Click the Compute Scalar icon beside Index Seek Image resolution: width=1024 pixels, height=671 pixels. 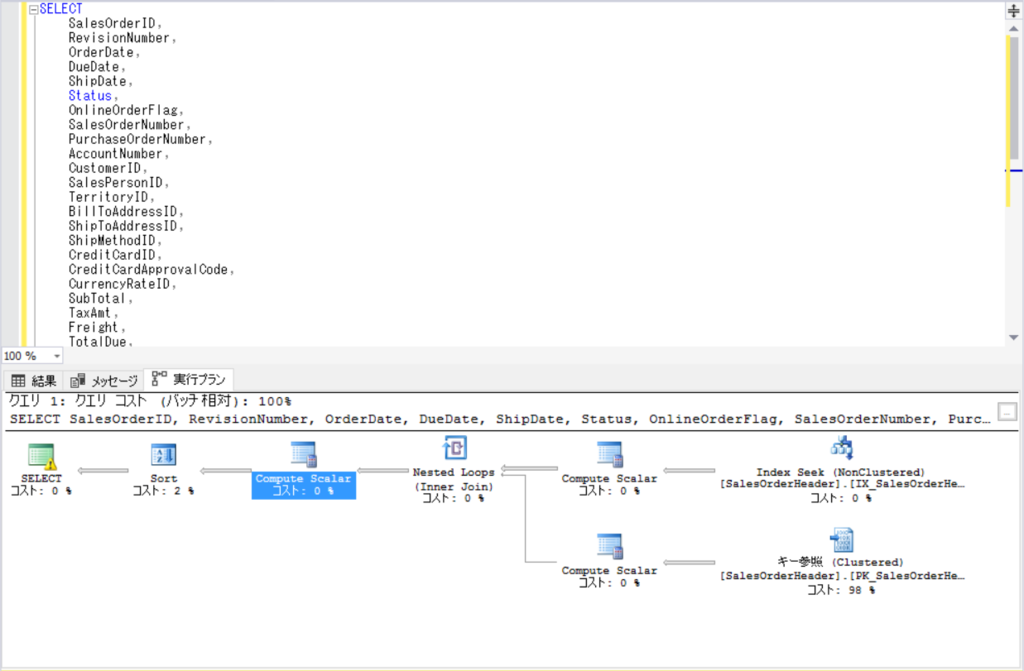(609, 455)
